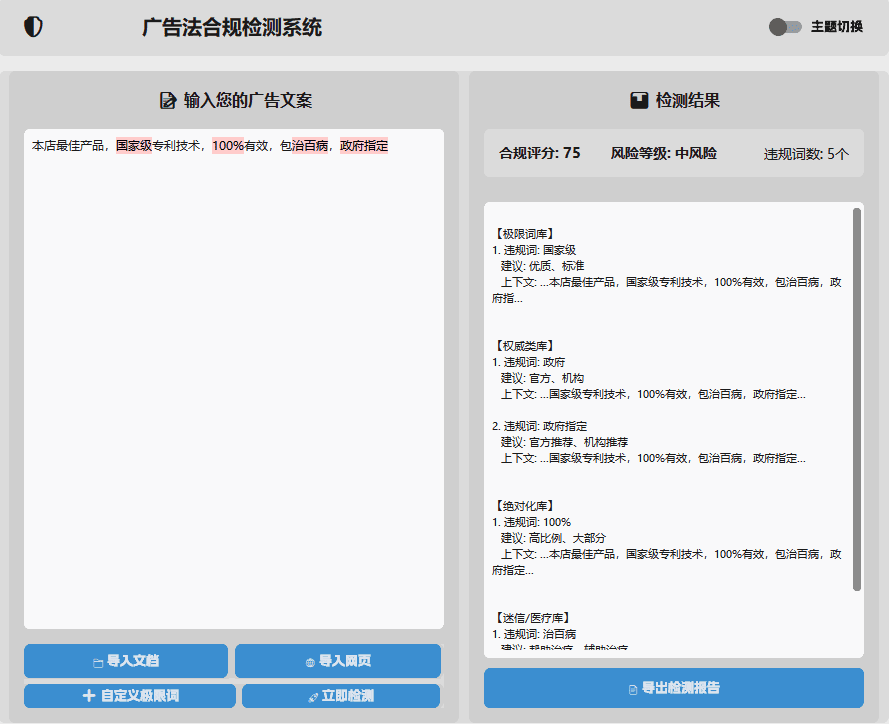This screenshot has width=889, height=724.
Task: Run detection with the 立即检测 button
Action: 340,696
